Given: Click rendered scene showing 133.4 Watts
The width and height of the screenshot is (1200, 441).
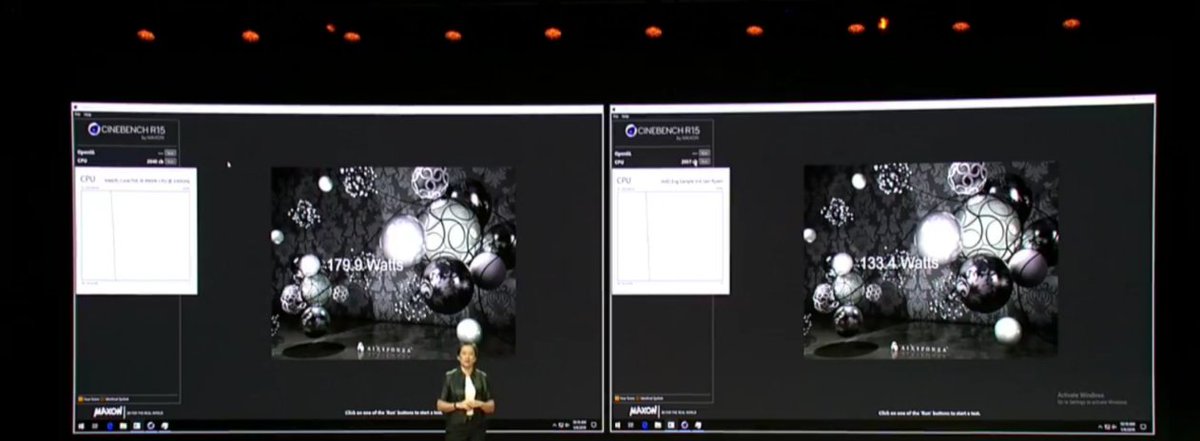Looking at the screenshot, I should [930, 261].
